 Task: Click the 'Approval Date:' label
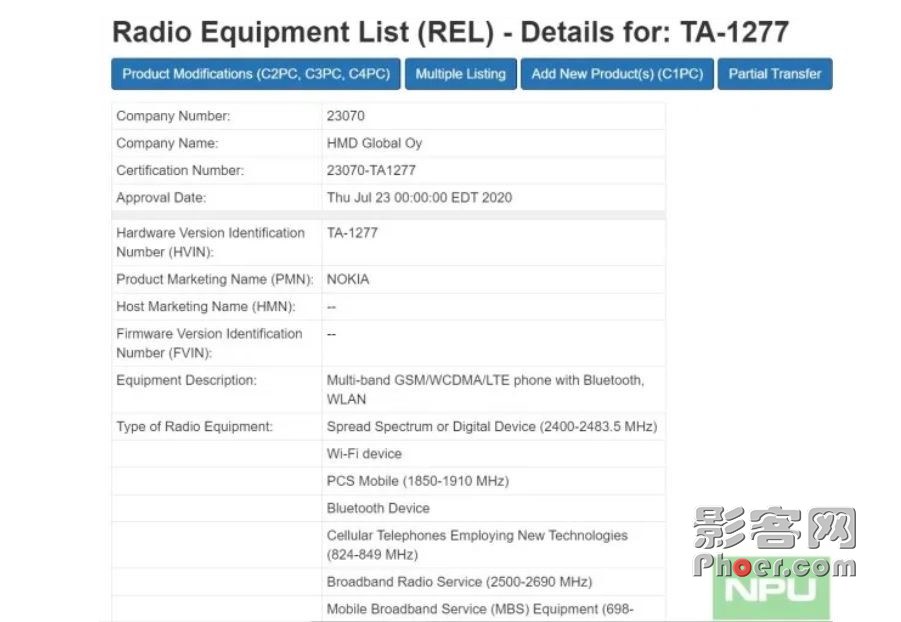pos(161,197)
